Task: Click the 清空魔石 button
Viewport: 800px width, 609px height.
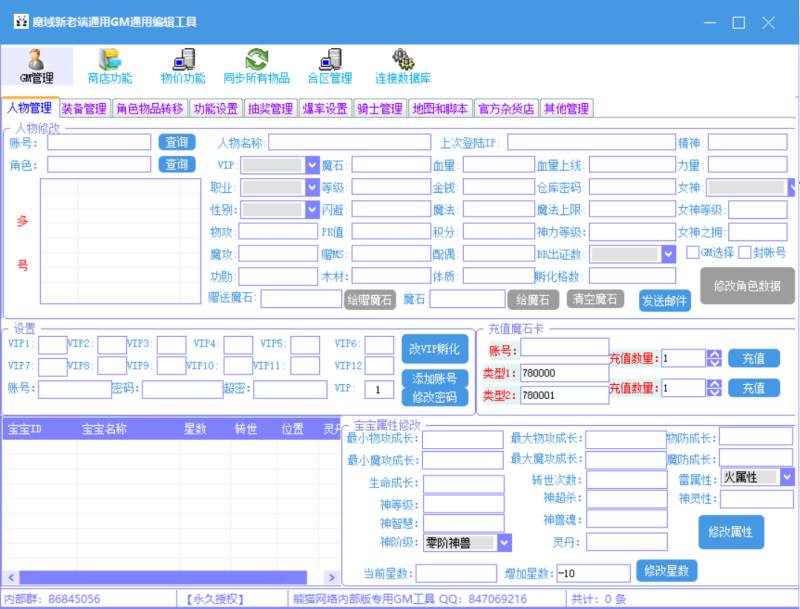Action: 595,299
